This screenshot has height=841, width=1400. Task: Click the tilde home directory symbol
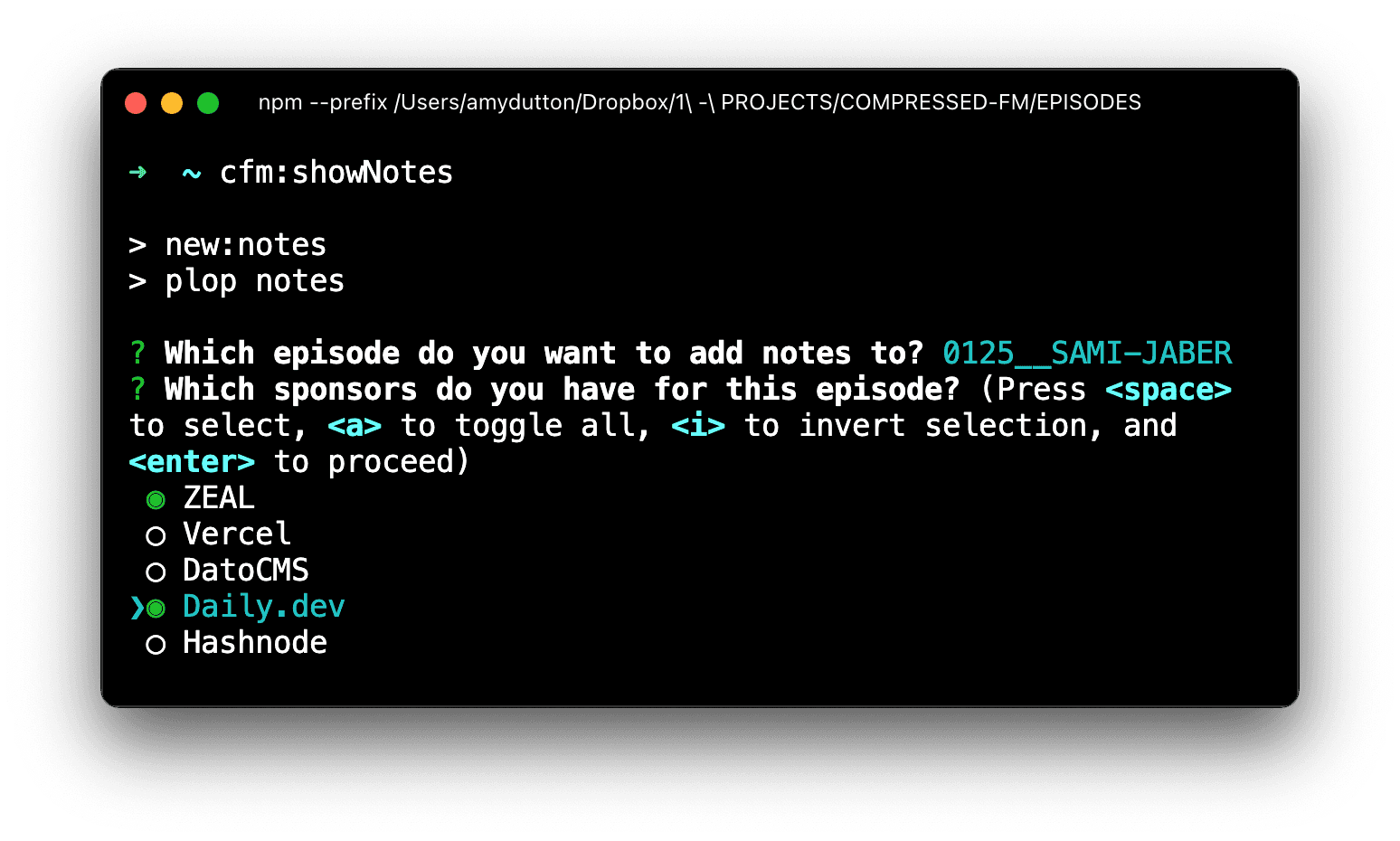tap(192, 173)
